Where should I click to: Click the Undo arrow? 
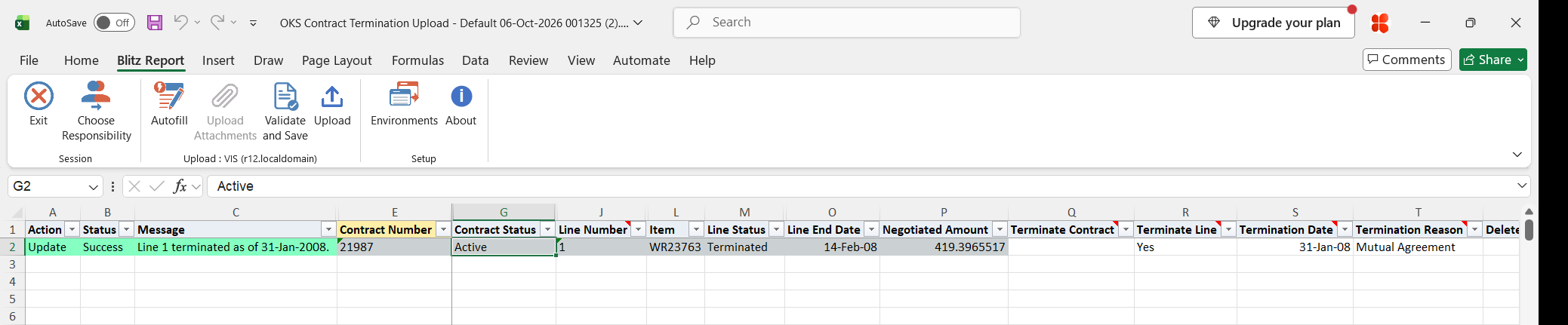pos(180,23)
